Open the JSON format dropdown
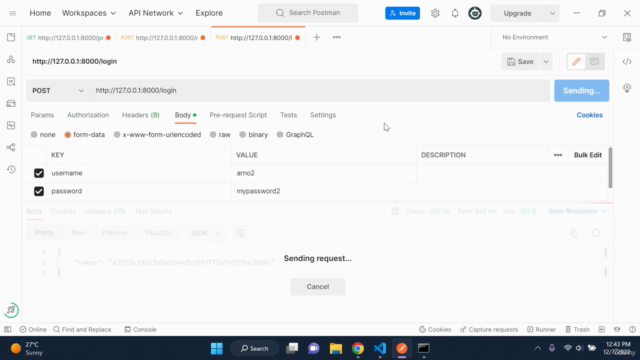The width and height of the screenshot is (640, 360). tap(205, 233)
